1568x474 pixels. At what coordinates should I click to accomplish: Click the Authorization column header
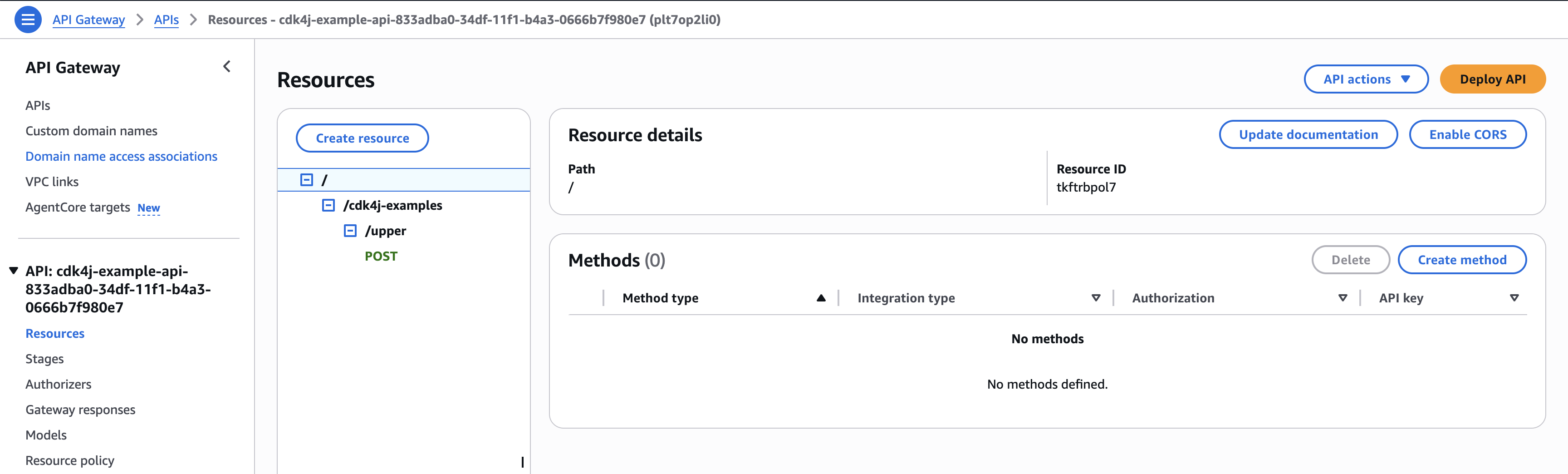point(1173,298)
